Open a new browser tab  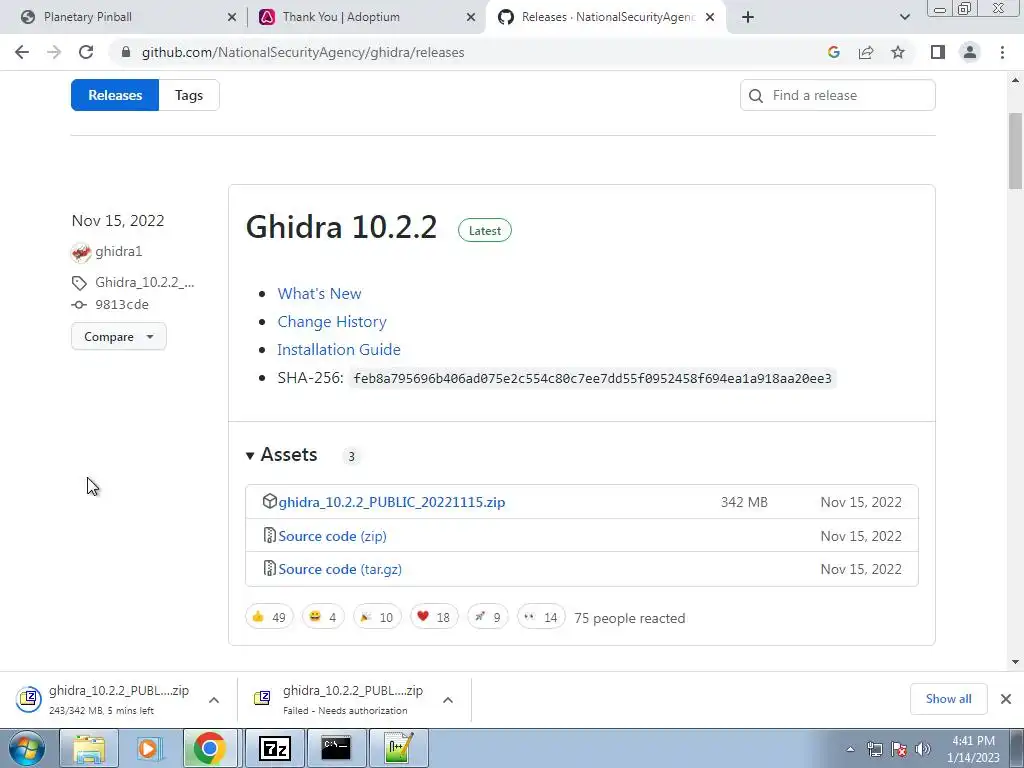pyautogui.click(x=748, y=17)
